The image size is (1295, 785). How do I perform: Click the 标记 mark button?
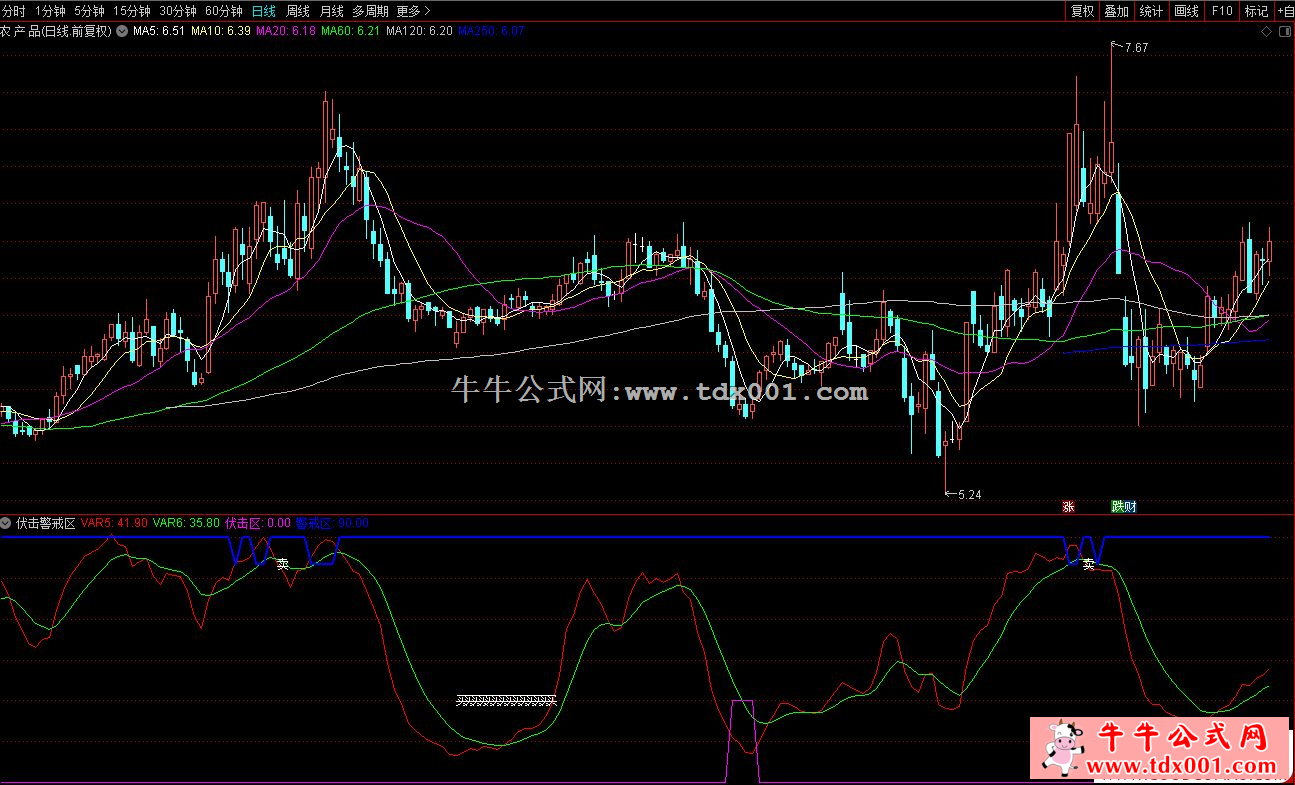click(x=1256, y=11)
